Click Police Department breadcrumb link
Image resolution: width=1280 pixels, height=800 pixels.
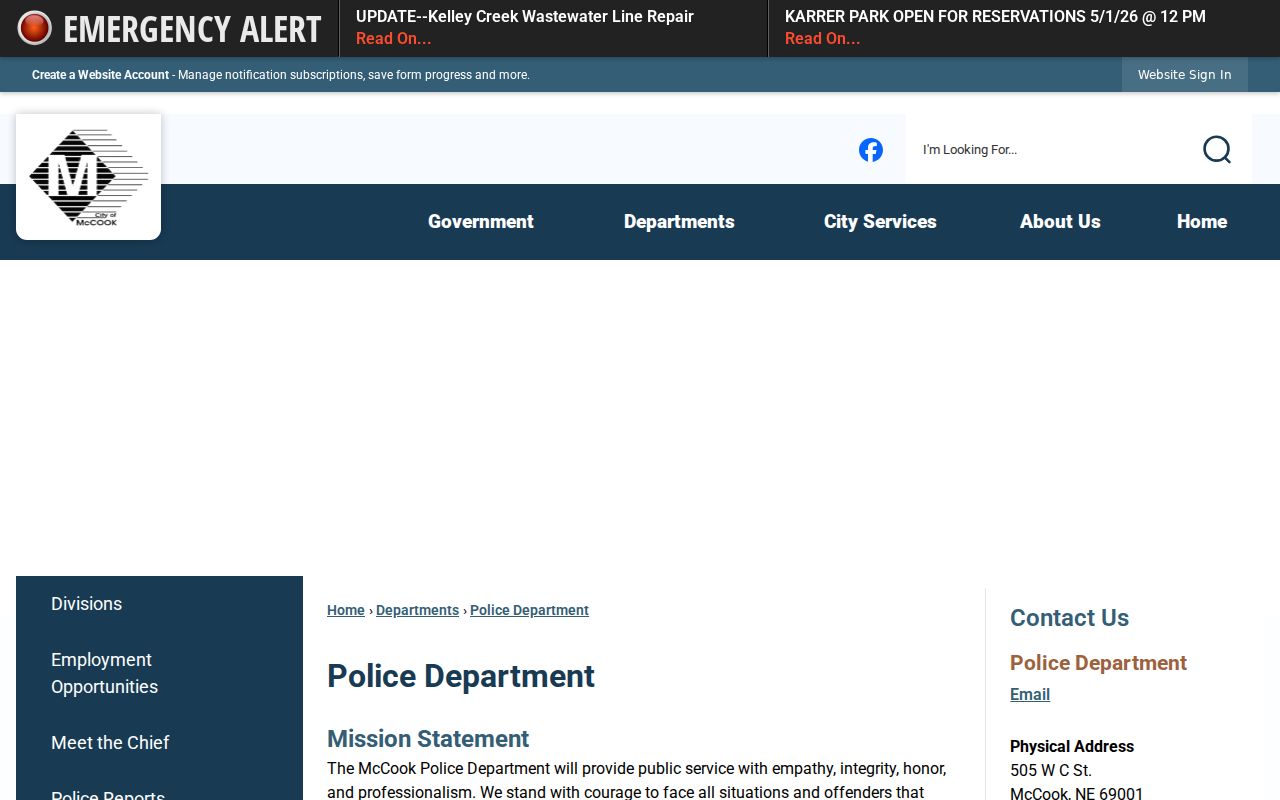click(x=529, y=610)
